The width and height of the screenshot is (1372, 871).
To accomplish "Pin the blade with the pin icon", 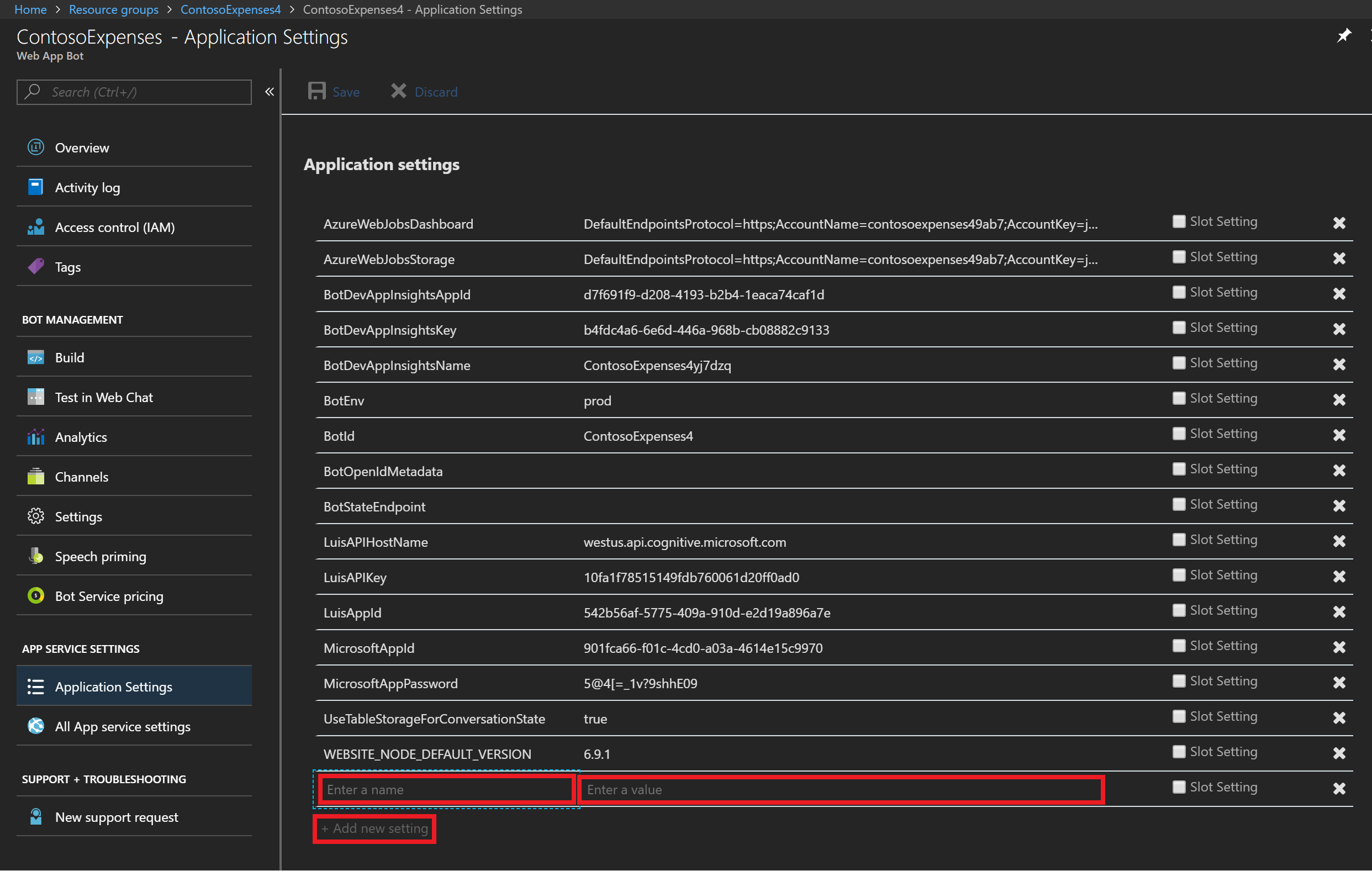I will 1344,35.
